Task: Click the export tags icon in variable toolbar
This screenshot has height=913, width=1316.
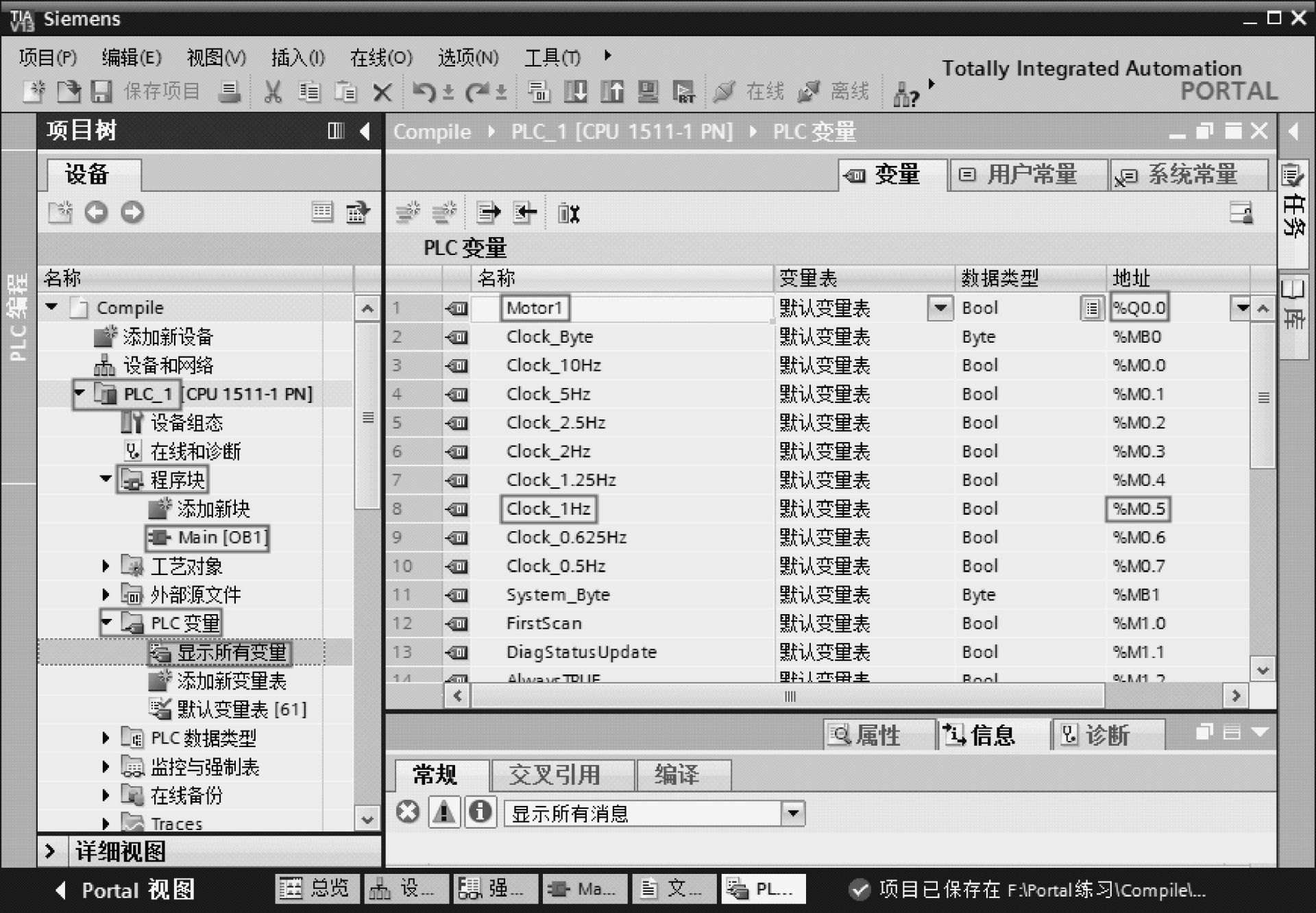Action: (488, 213)
